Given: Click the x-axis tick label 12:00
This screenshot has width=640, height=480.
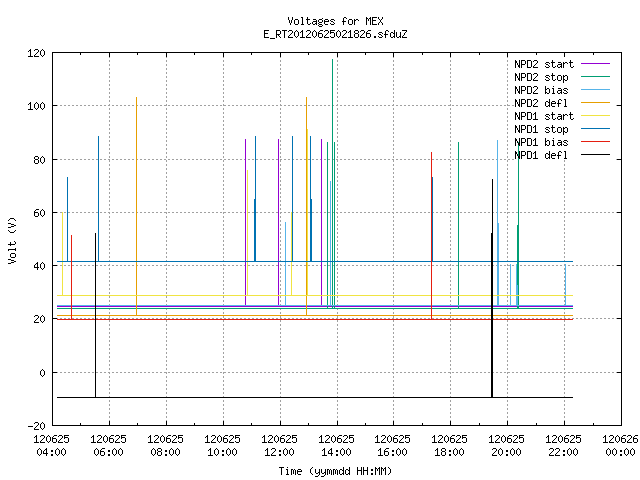Looking at the screenshot, I should [x=280, y=452].
